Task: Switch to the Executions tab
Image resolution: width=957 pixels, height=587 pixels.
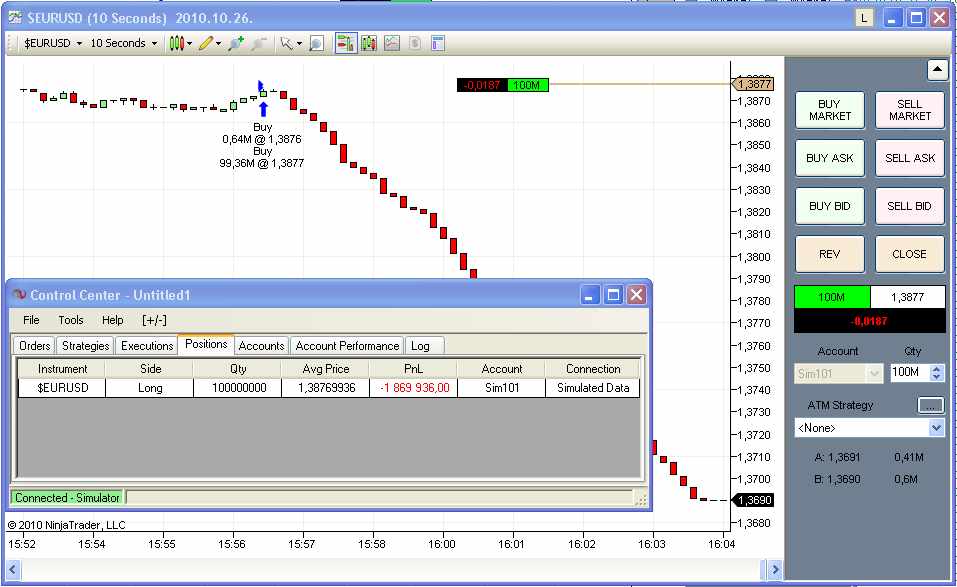Action: point(146,345)
